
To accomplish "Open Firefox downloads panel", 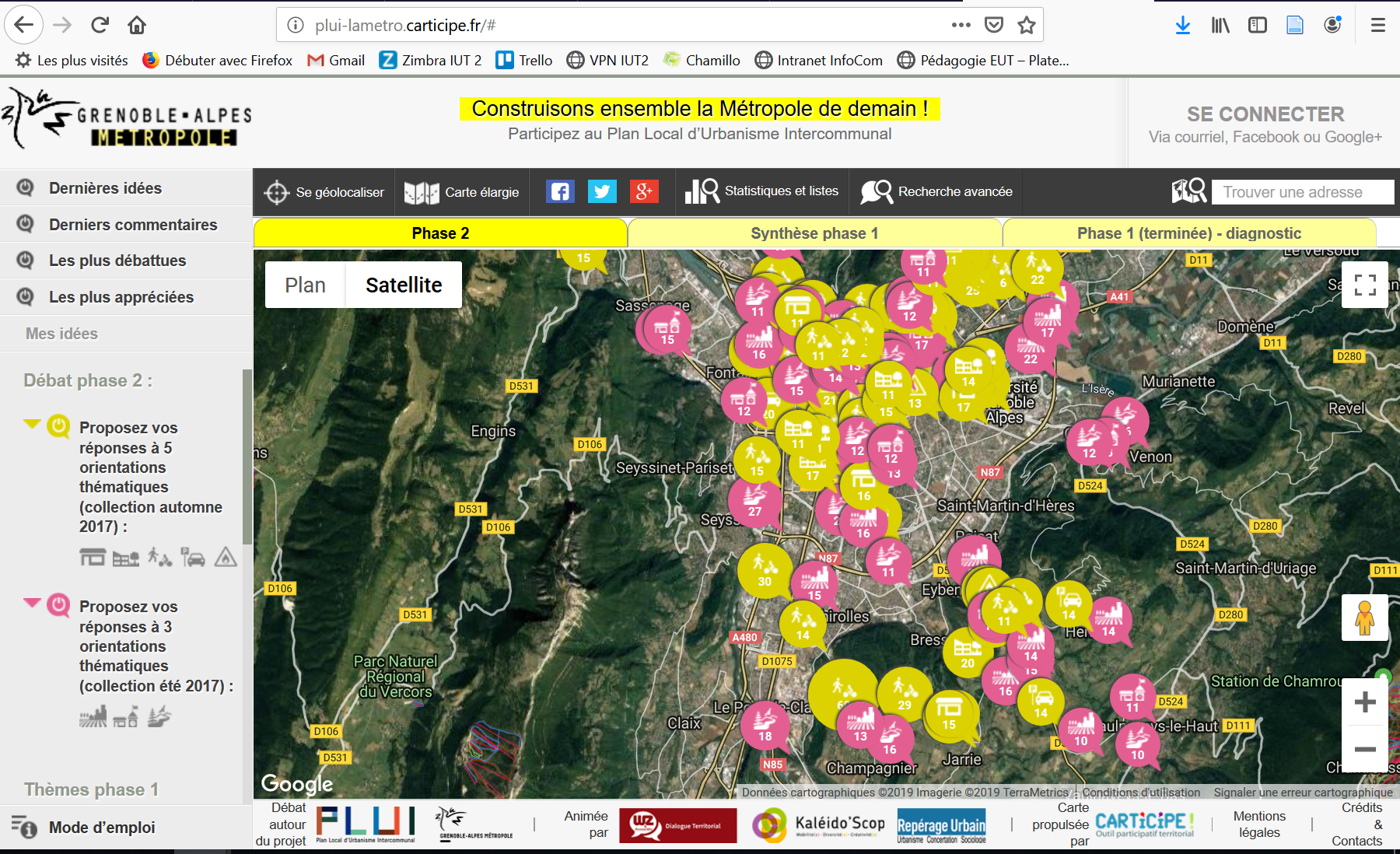I will (1183, 25).
